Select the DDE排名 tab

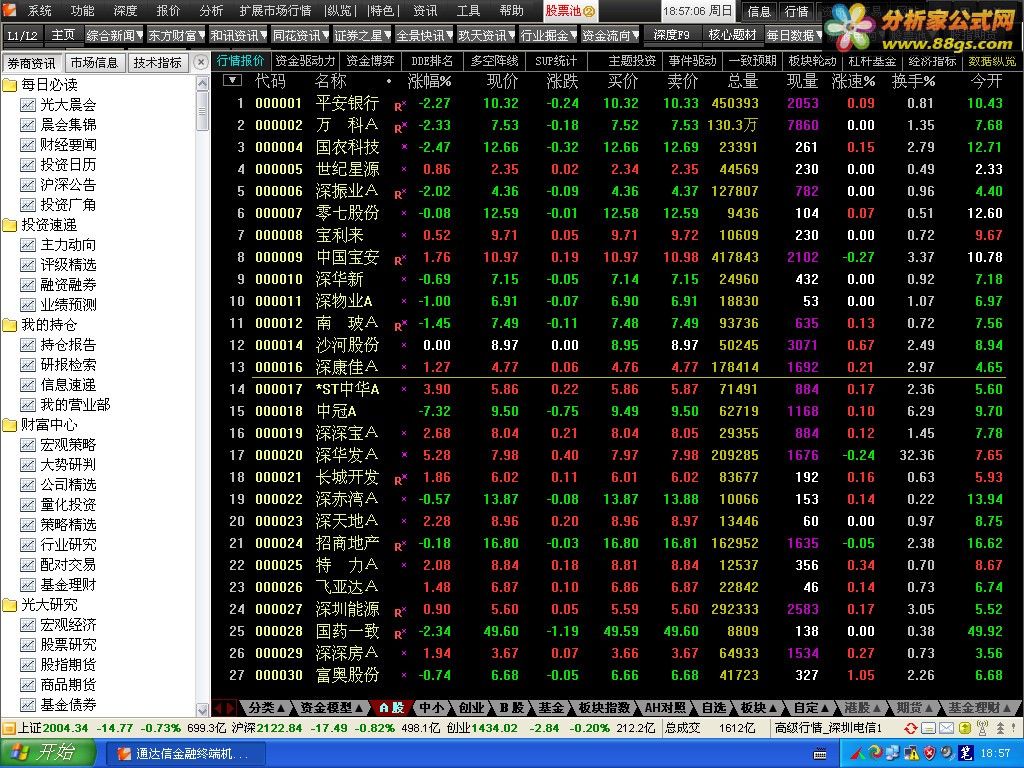point(432,61)
